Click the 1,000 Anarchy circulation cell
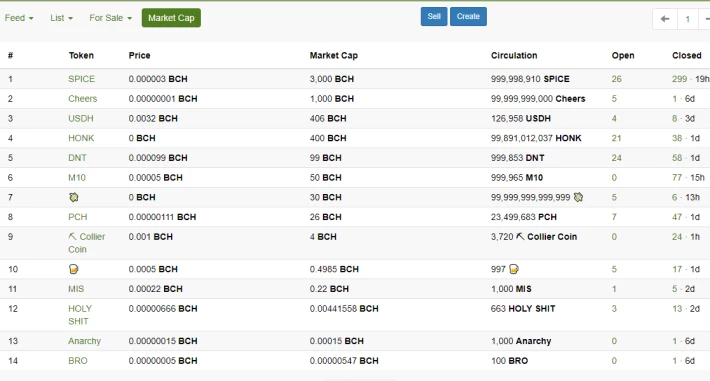 [x=521, y=341]
